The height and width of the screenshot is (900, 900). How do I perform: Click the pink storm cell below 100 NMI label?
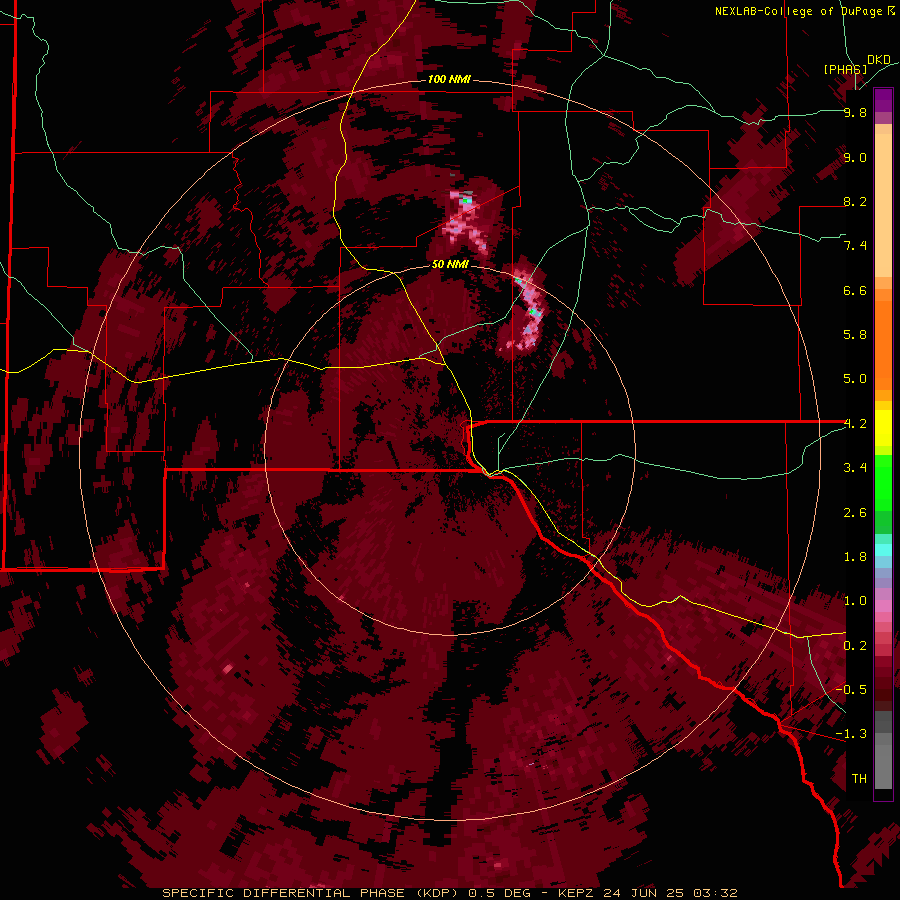click(x=465, y=221)
